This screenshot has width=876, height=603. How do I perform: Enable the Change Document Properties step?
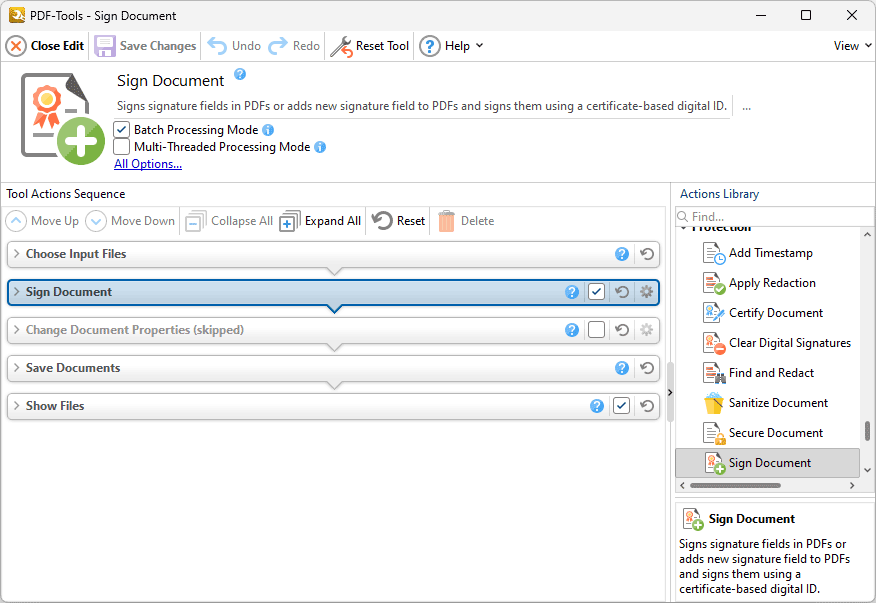[596, 330]
